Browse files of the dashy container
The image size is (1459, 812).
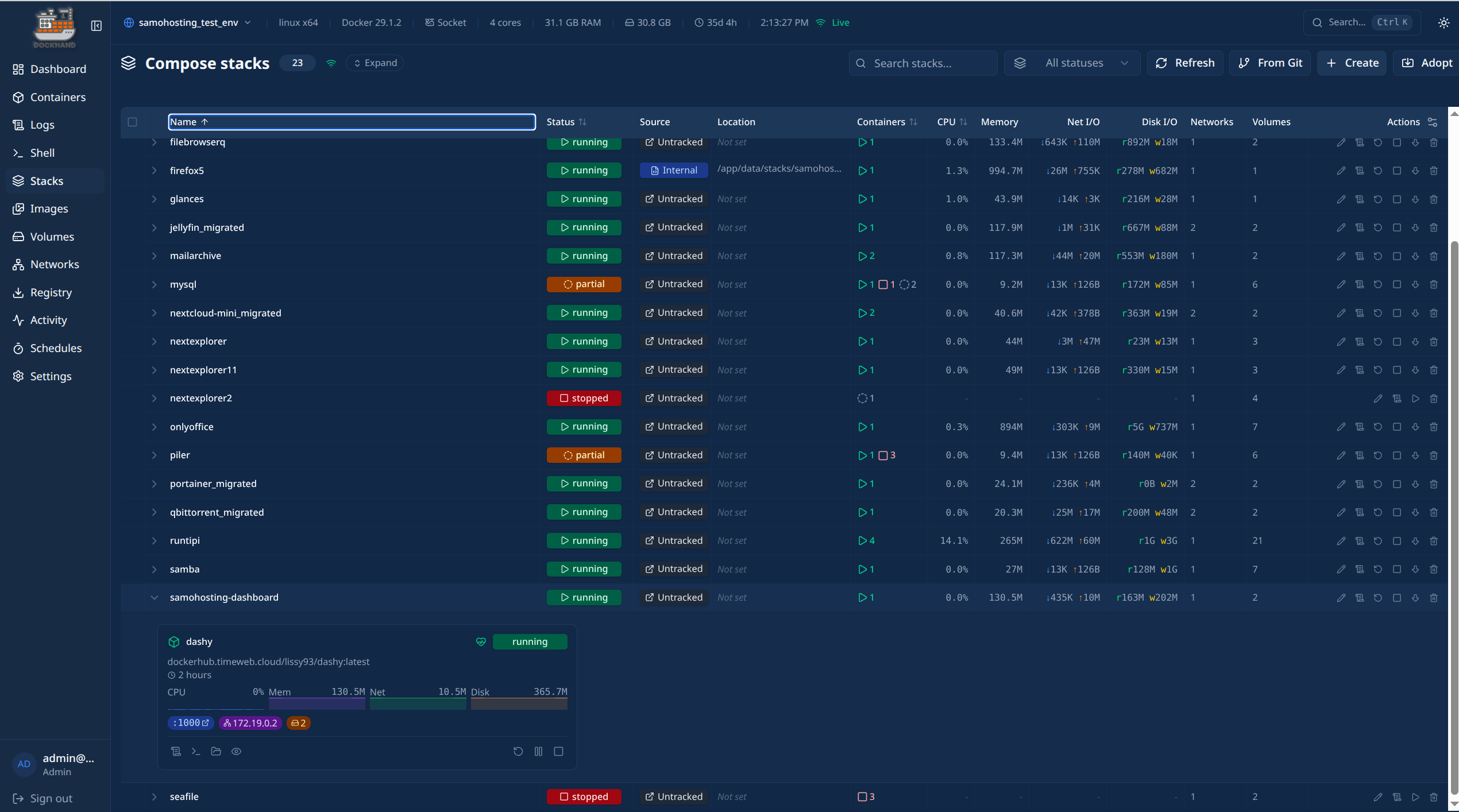click(216, 751)
